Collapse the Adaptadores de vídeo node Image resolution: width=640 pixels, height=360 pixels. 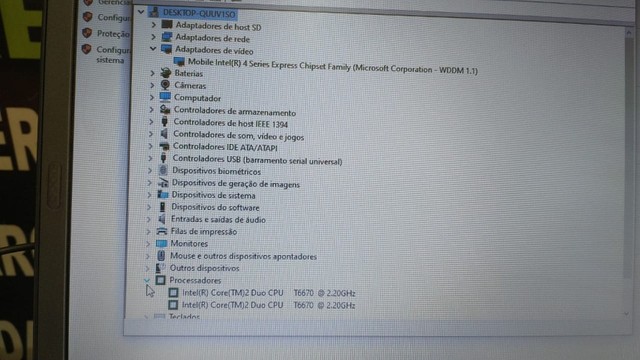click(x=153, y=49)
